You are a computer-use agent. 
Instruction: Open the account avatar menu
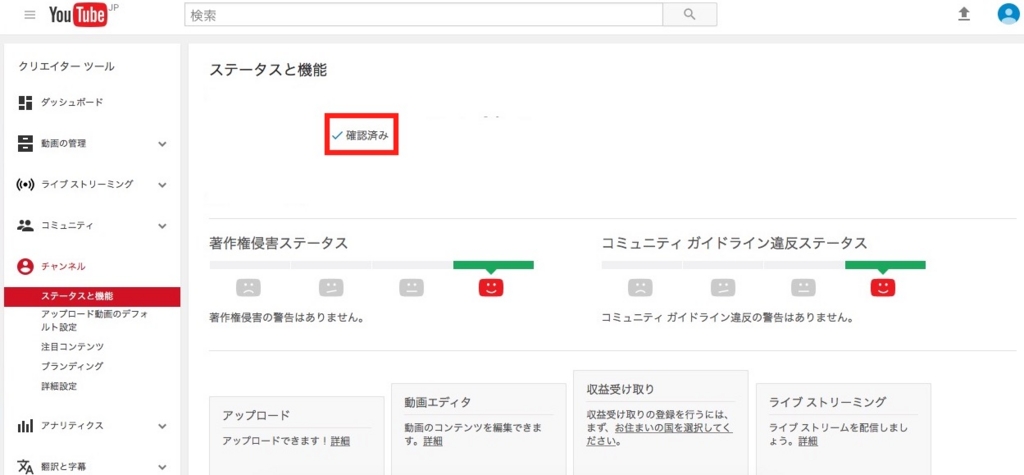(1008, 14)
